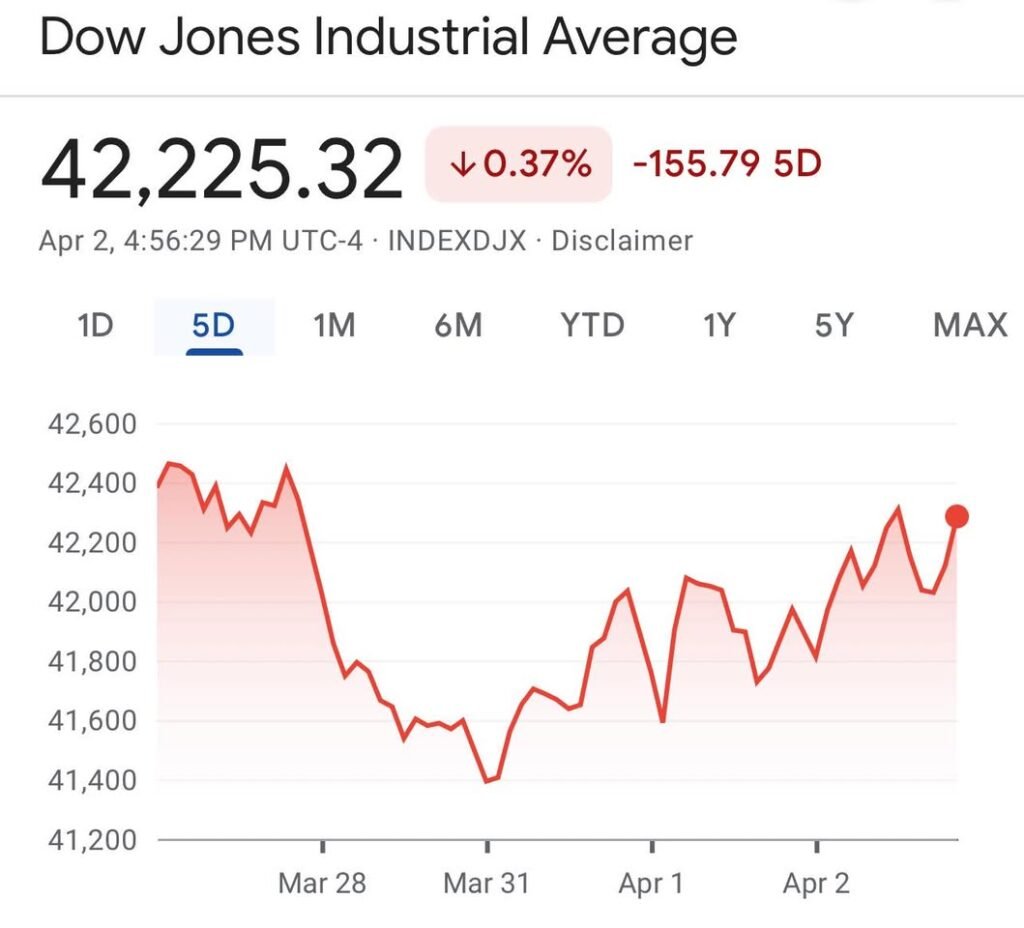Viewport: 1024px width, 928px height.
Task: Switch to the 6M chart view
Action: tap(459, 325)
